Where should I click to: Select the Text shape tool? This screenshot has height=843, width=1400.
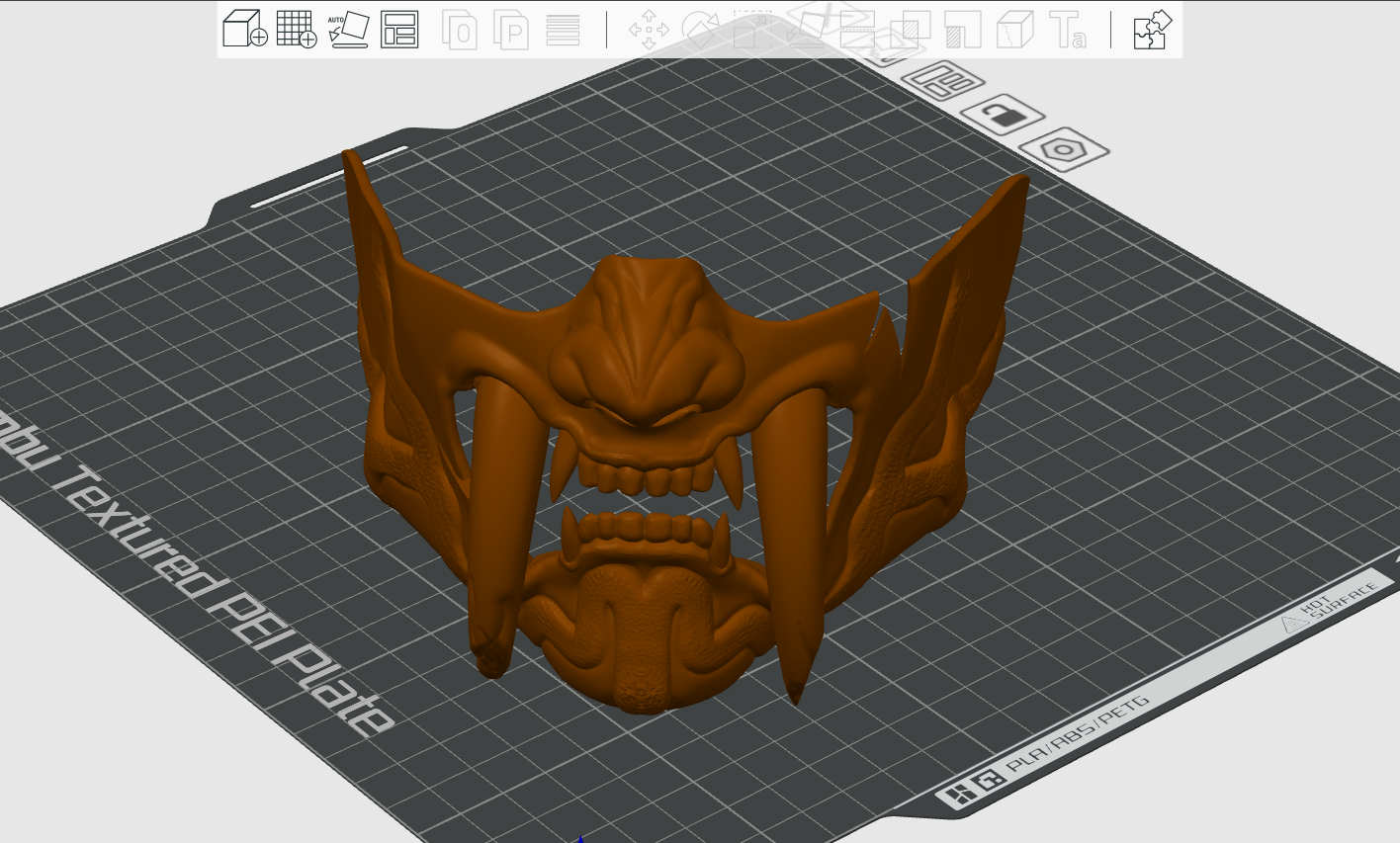click(1067, 30)
